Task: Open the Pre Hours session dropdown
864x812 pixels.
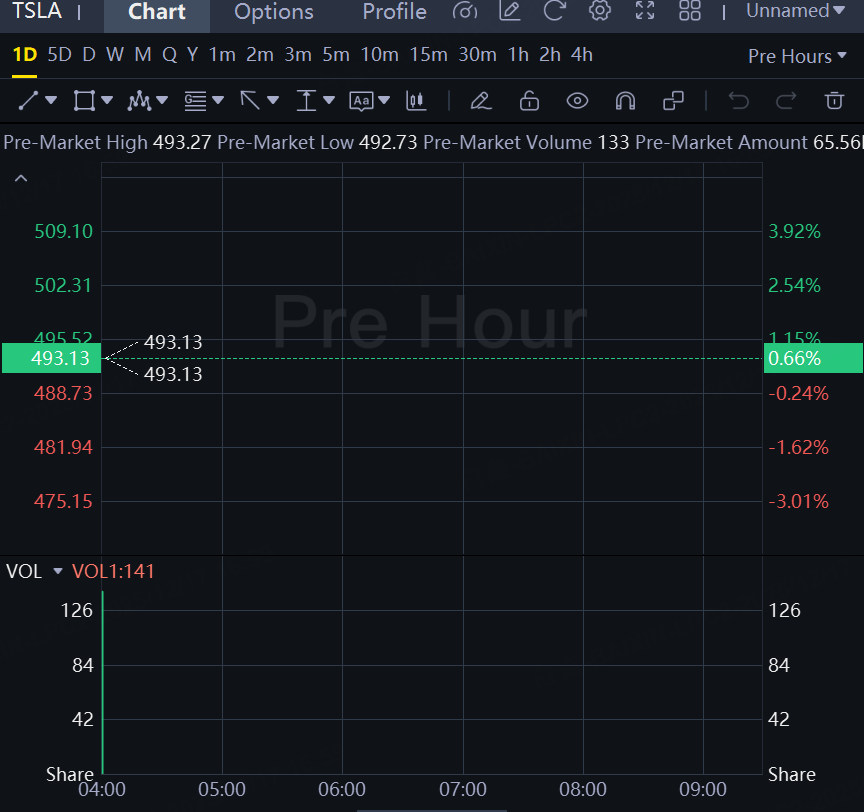Action: coord(797,56)
